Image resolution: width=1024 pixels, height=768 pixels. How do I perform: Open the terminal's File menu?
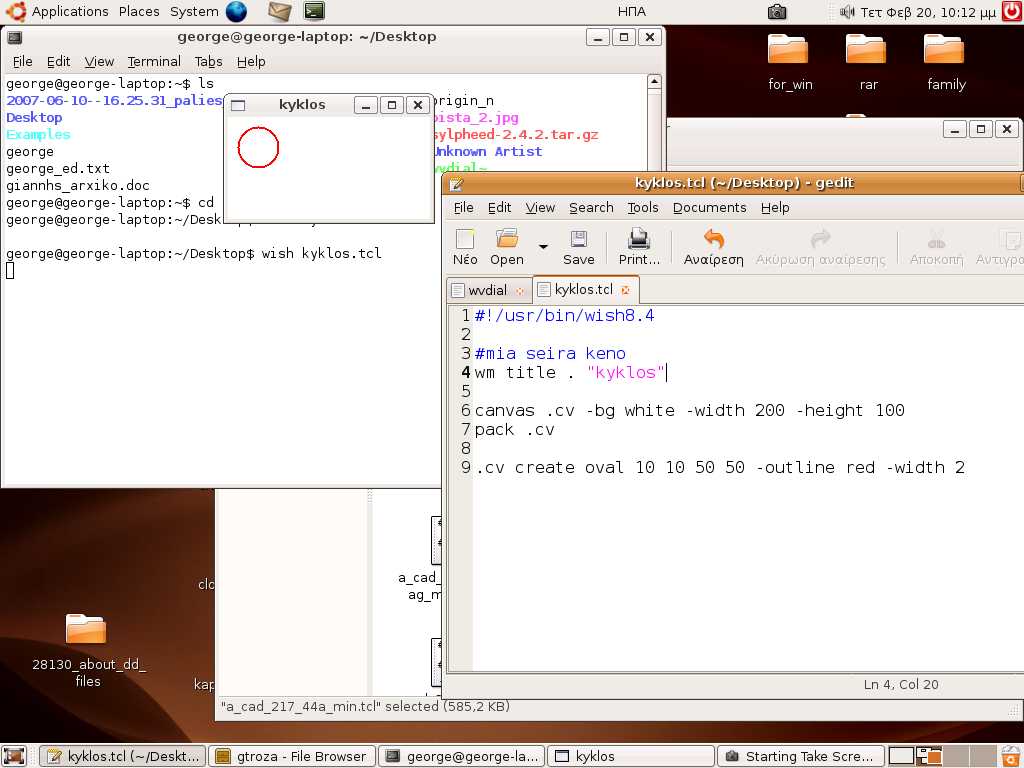point(22,61)
